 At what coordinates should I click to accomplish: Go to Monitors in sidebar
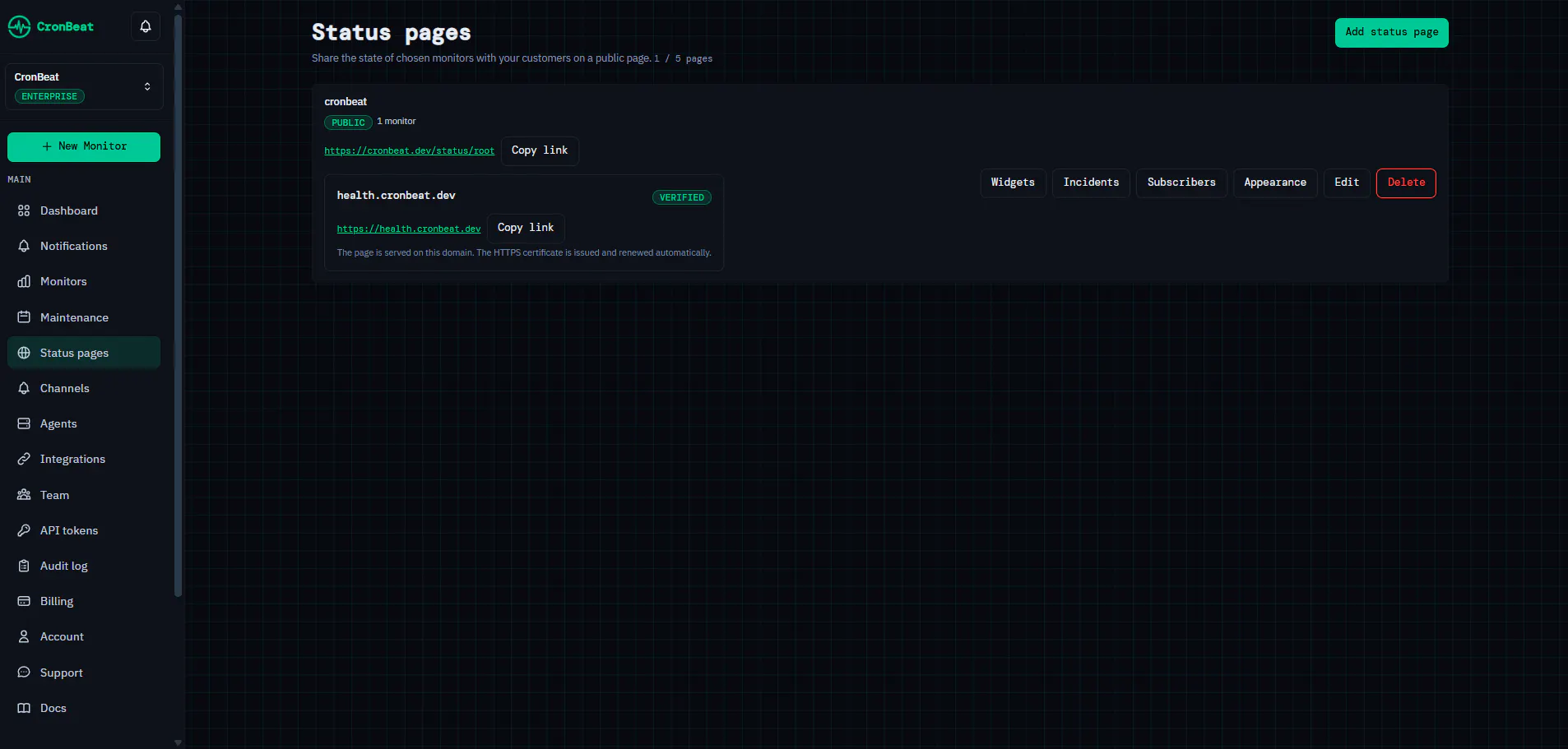[x=84, y=281]
